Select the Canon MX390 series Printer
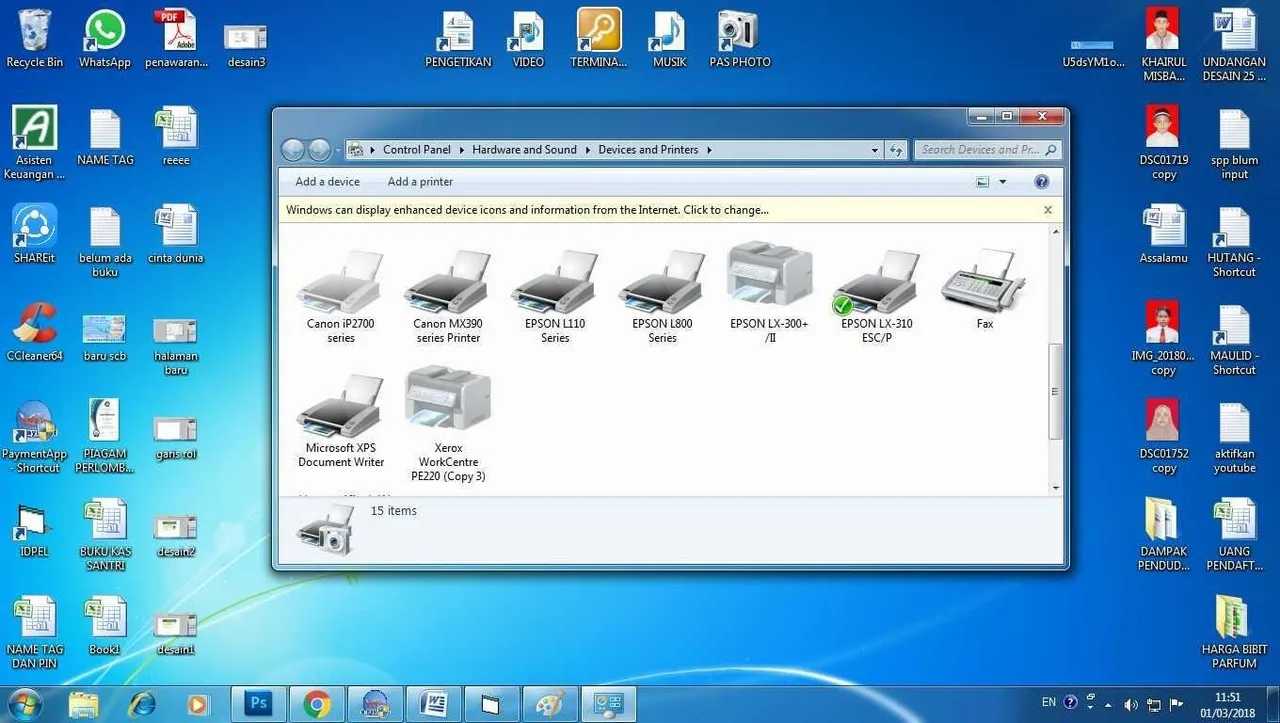The width and height of the screenshot is (1280, 723). pos(447,295)
